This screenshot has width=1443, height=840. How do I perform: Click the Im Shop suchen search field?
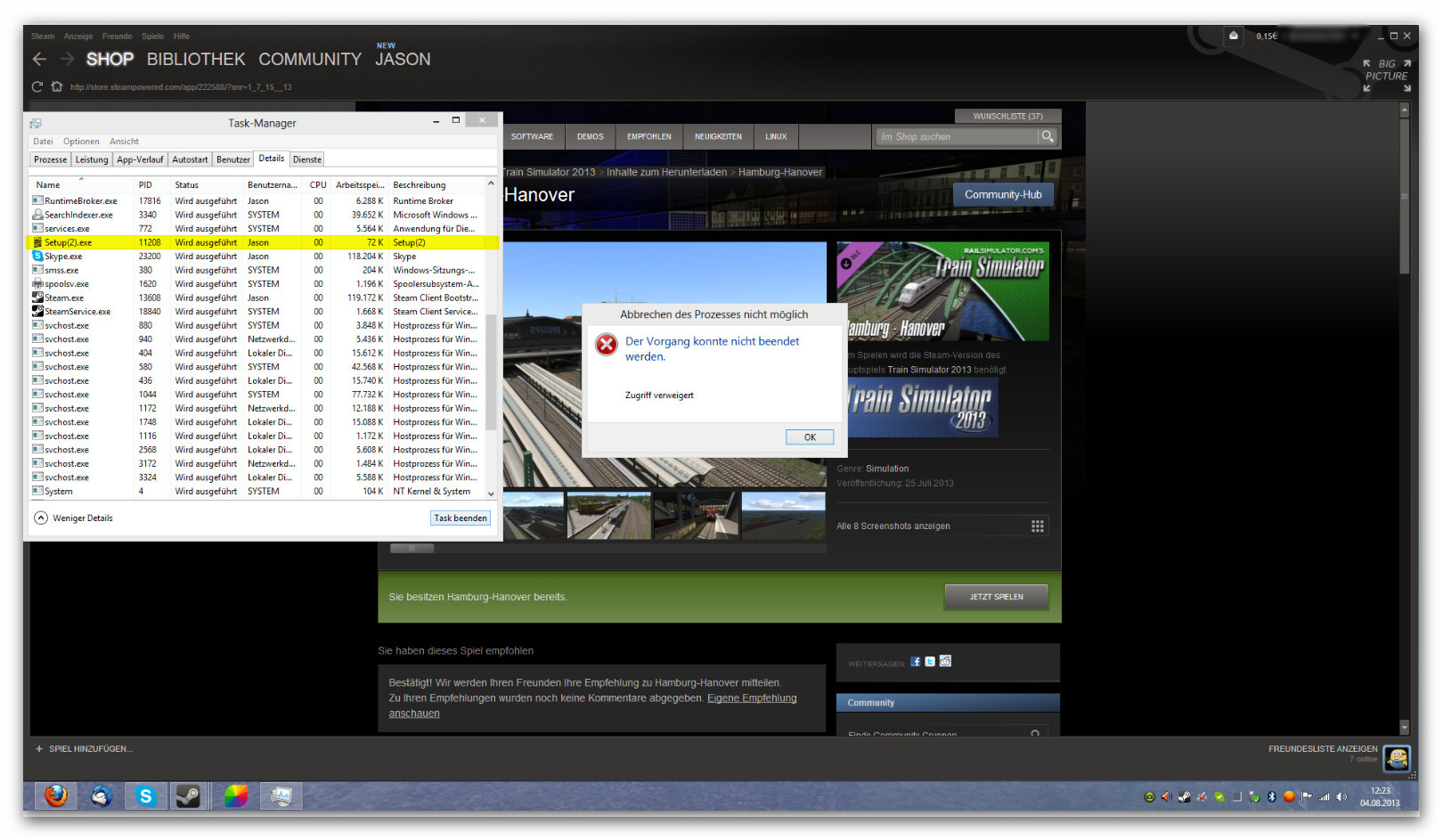956,136
